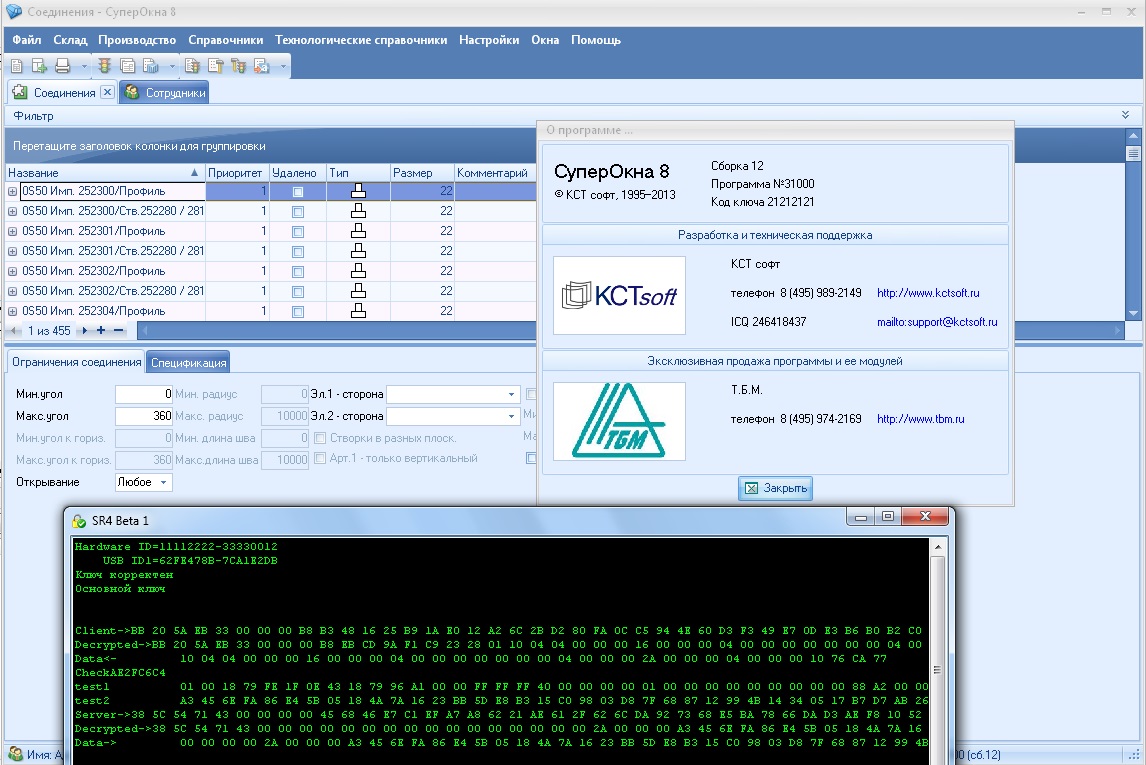1146x765 pixels.
Task: Click the stacked copy documents toolbar icon
Action: [128, 66]
